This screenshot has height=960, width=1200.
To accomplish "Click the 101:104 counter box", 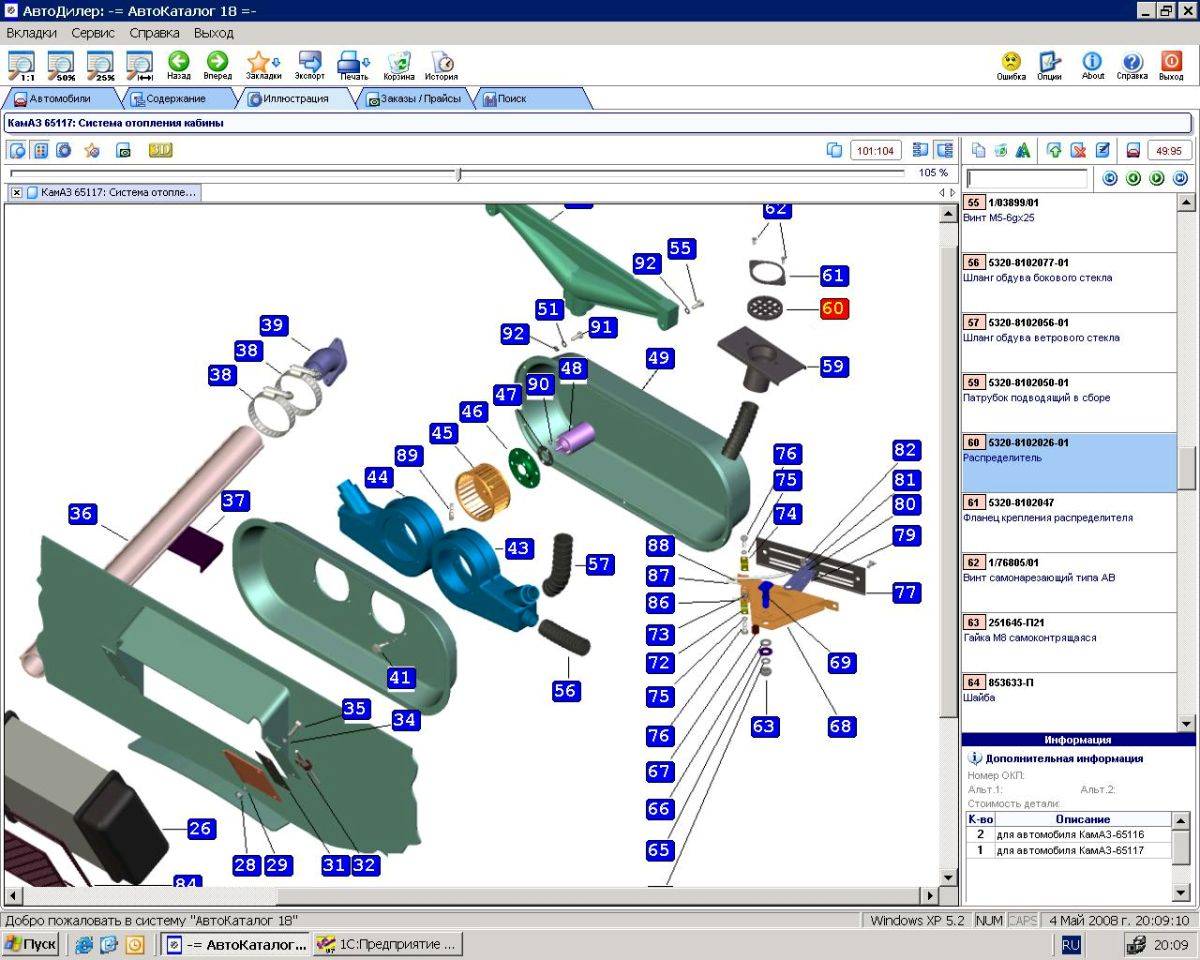I will pyautogui.click(x=876, y=150).
